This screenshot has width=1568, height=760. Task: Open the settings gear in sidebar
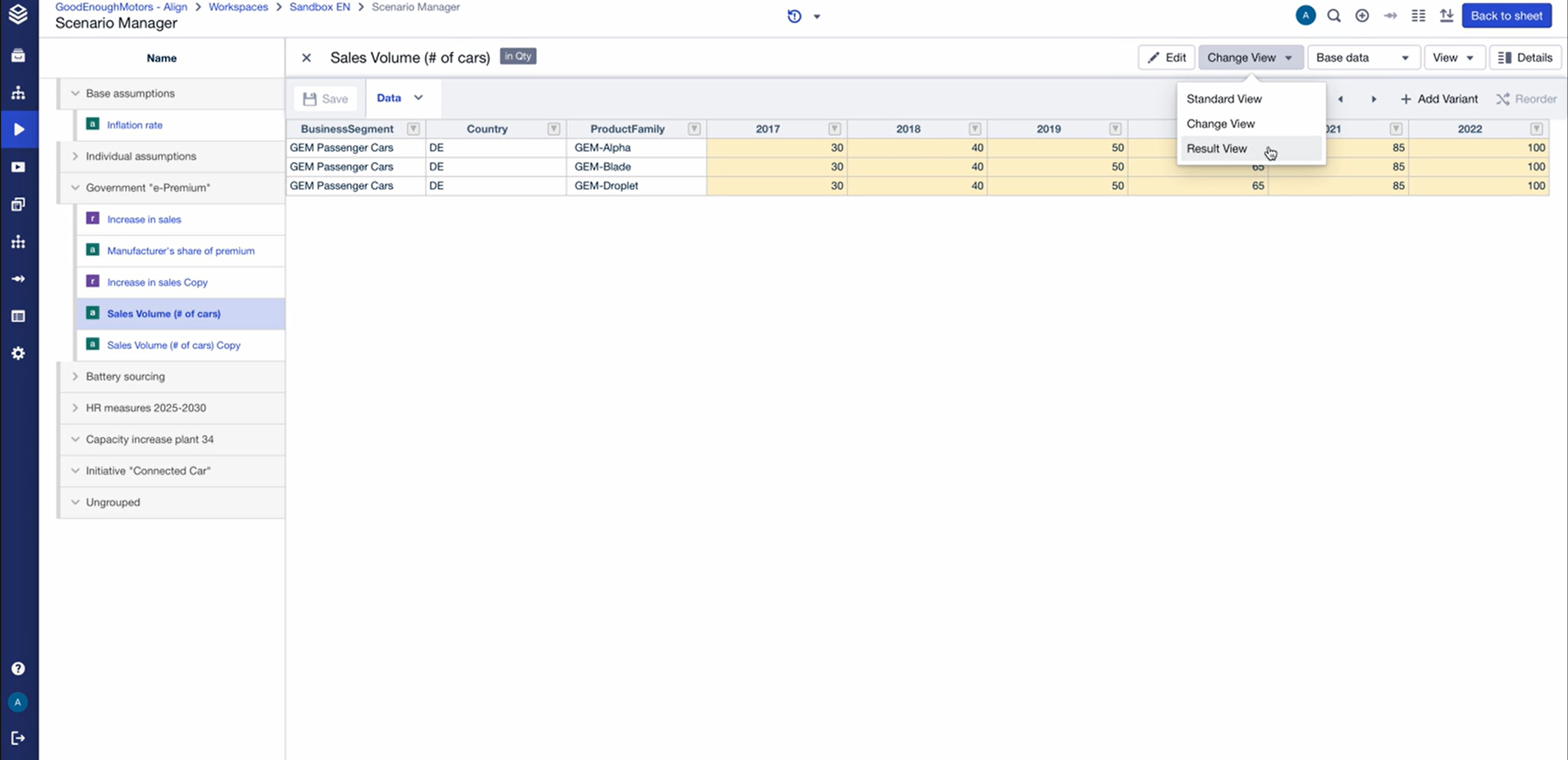[18, 354]
